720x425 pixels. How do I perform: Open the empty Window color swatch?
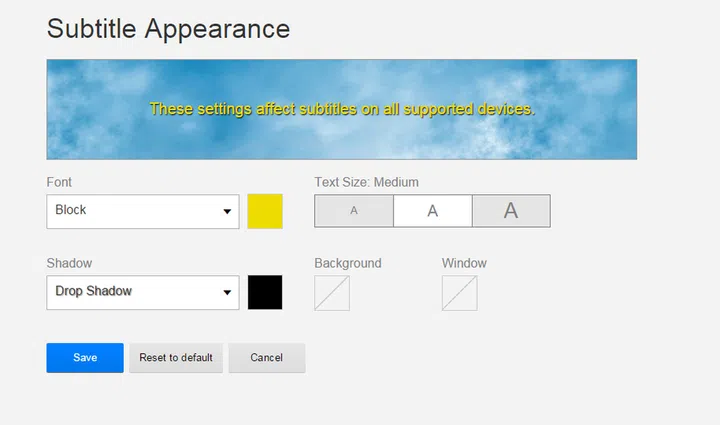tap(459, 293)
